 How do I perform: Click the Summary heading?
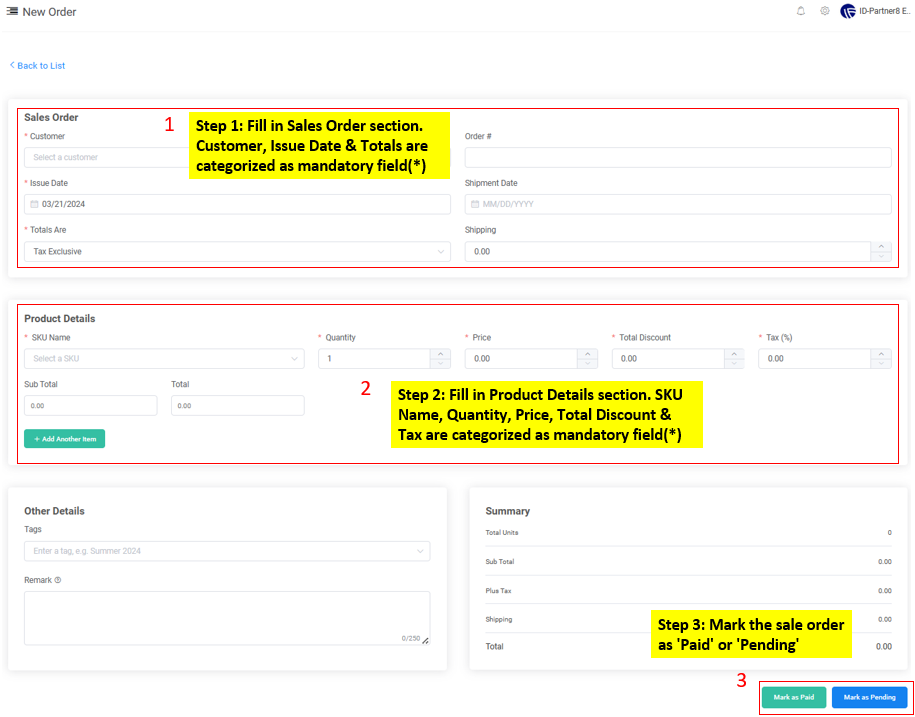(x=508, y=511)
